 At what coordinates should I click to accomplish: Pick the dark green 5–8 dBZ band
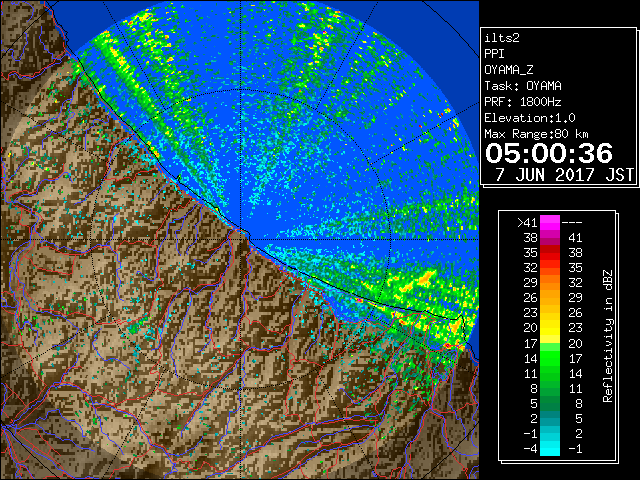550,404
